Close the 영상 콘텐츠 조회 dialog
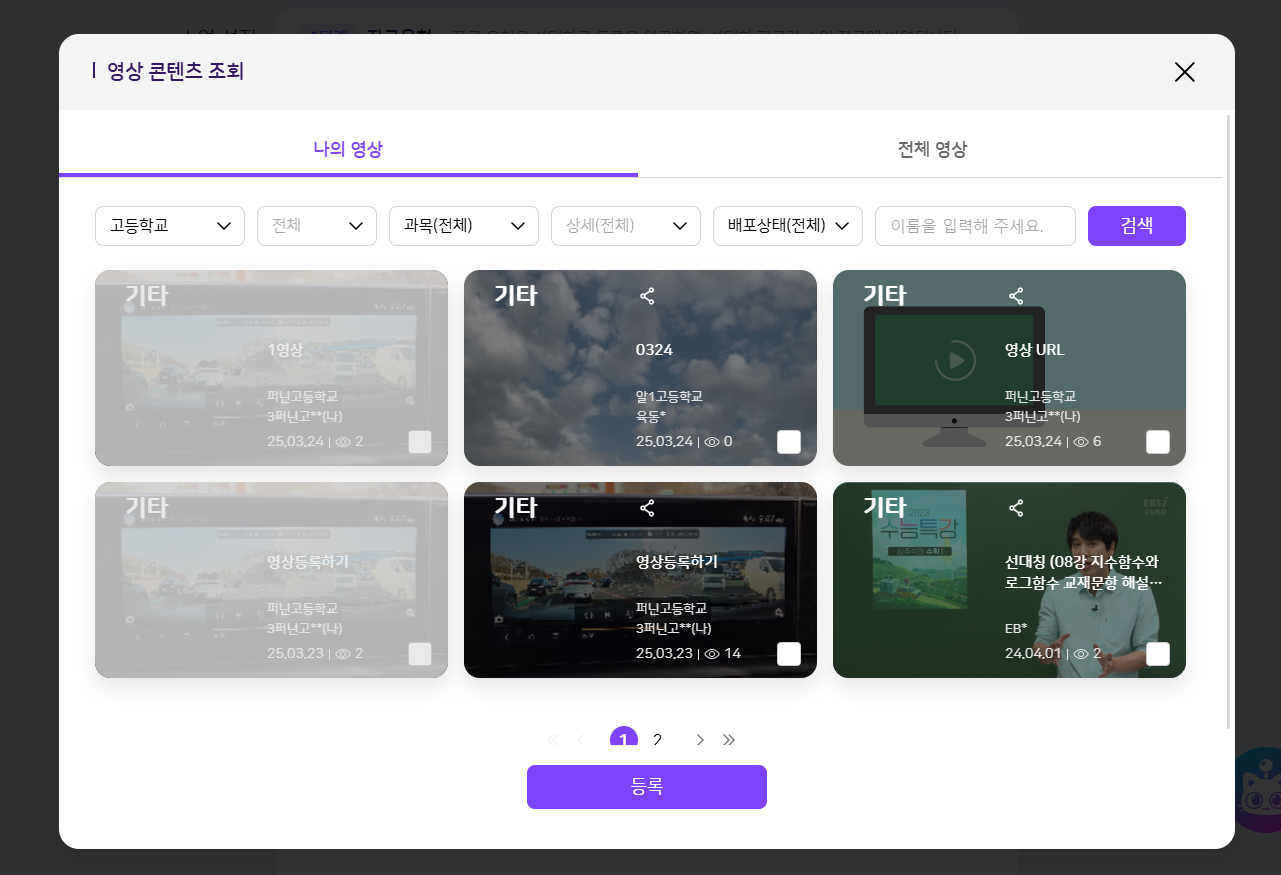Screen dimensions: 1281x875 (x=1184, y=72)
